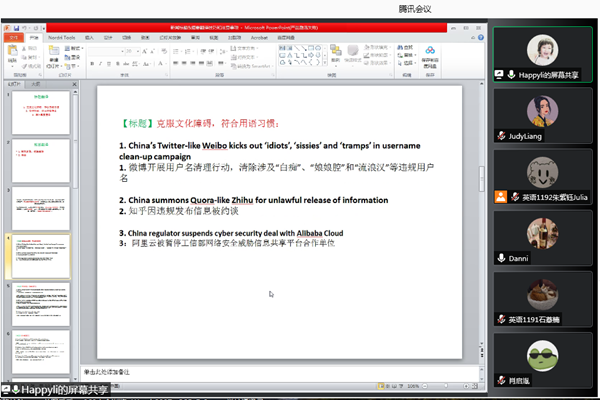This screenshot has width=600, height=400.
Task: Click the Align Left paragraph icon
Action: (176, 63)
